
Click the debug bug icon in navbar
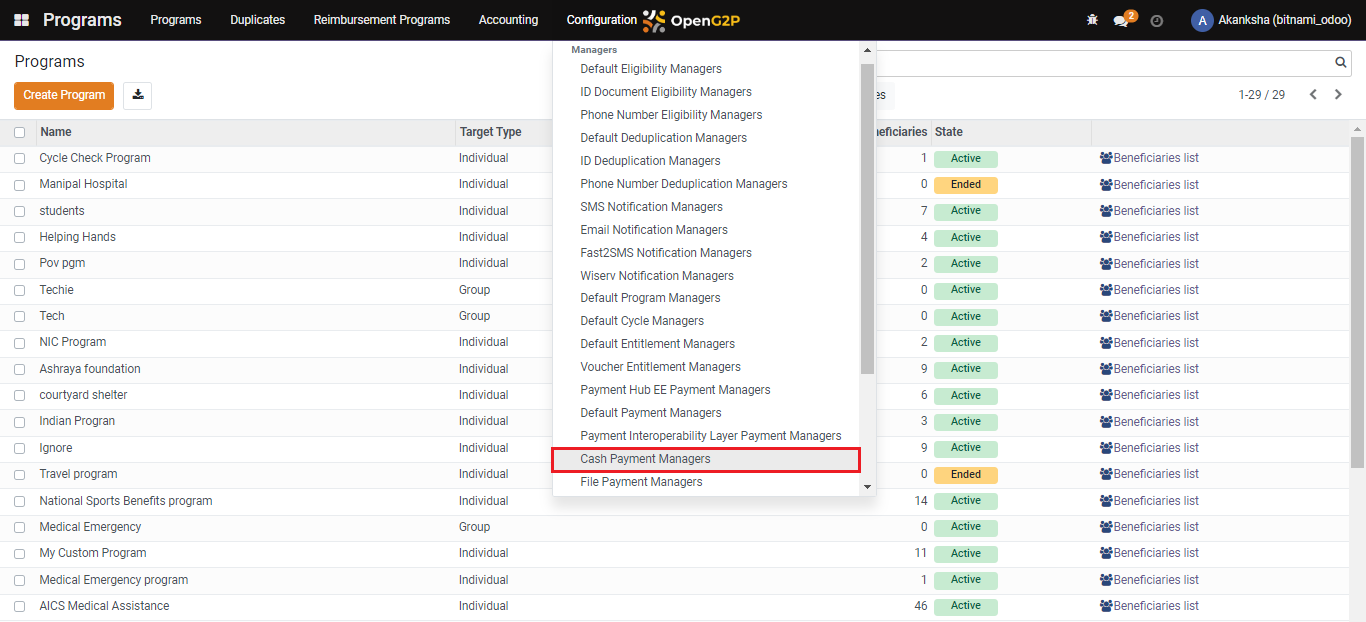[x=1092, y=20]
